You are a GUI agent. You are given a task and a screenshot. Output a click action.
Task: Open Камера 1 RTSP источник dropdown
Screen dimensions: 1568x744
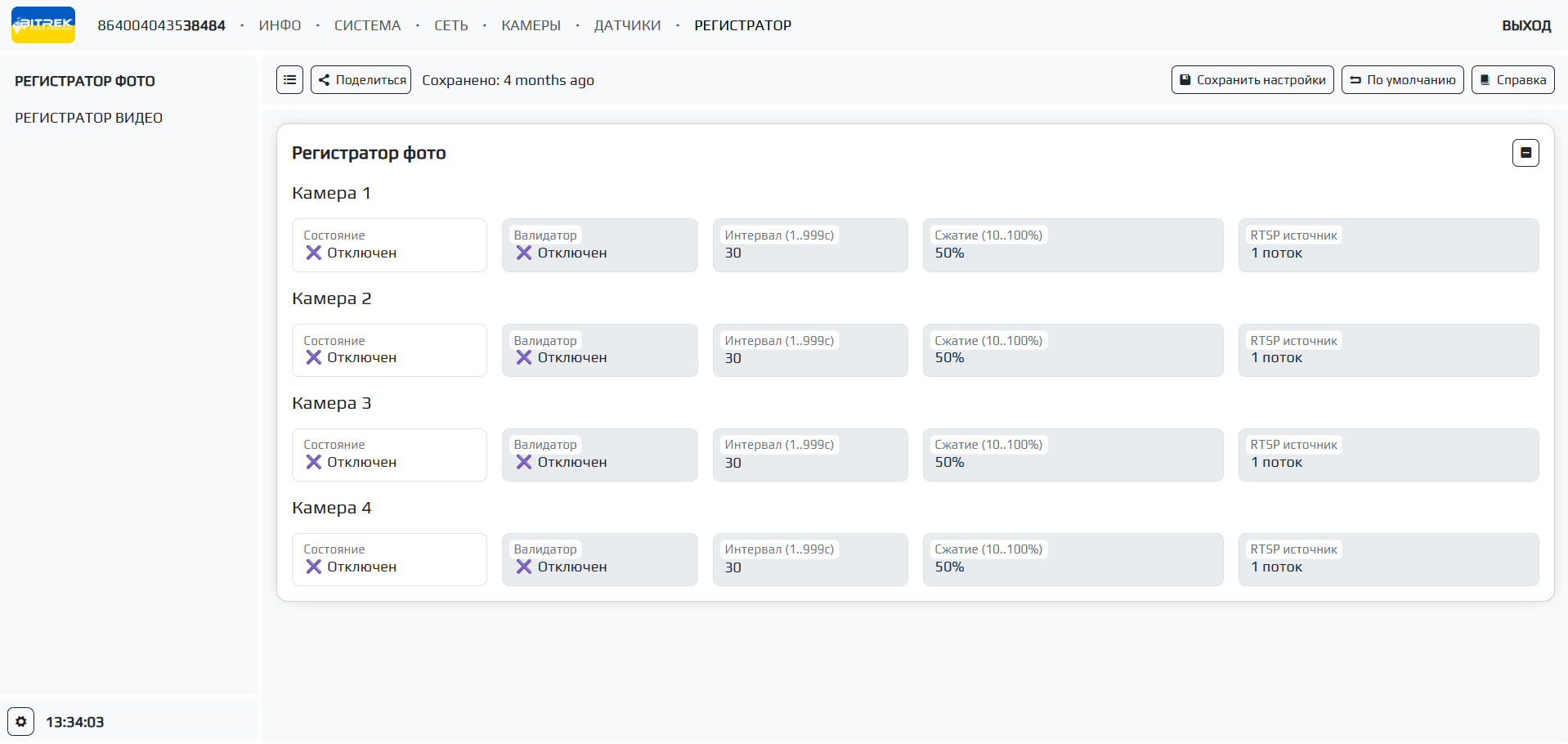coord(1388,245)
